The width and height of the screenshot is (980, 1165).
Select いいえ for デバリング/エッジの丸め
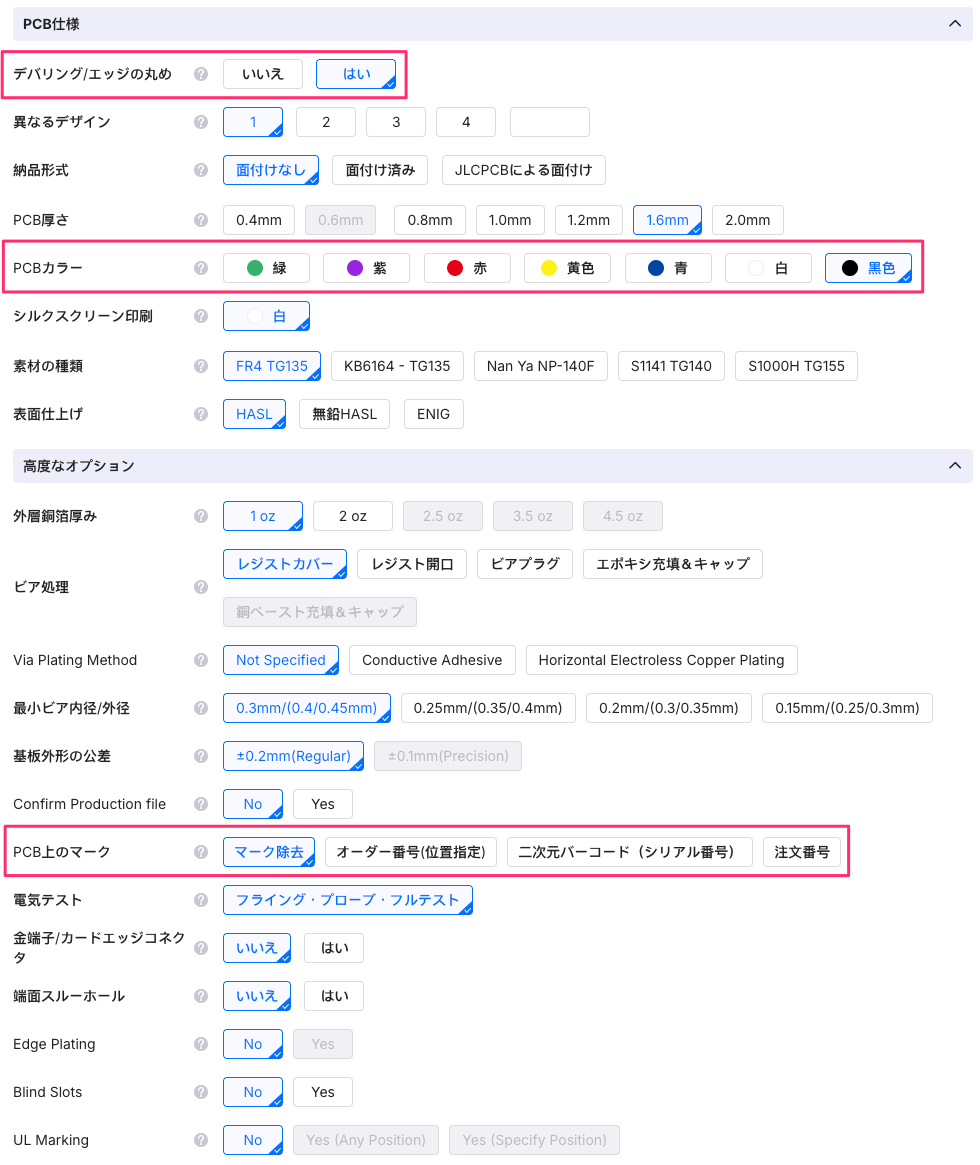click(263, 74)
